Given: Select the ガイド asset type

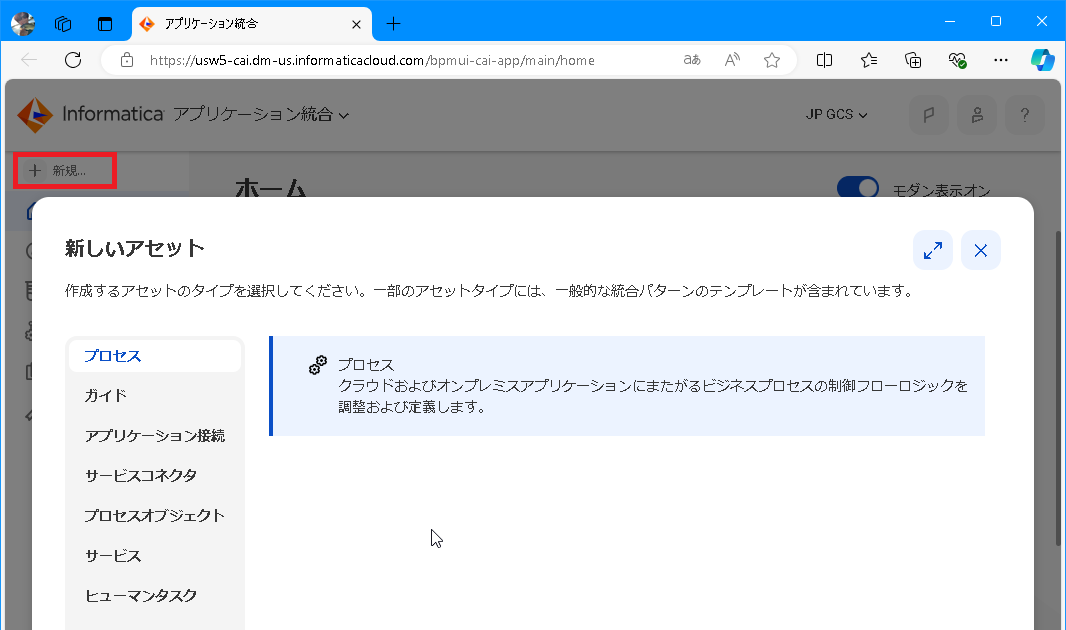Looking at the screenshot, I should [x=155, y=396].
